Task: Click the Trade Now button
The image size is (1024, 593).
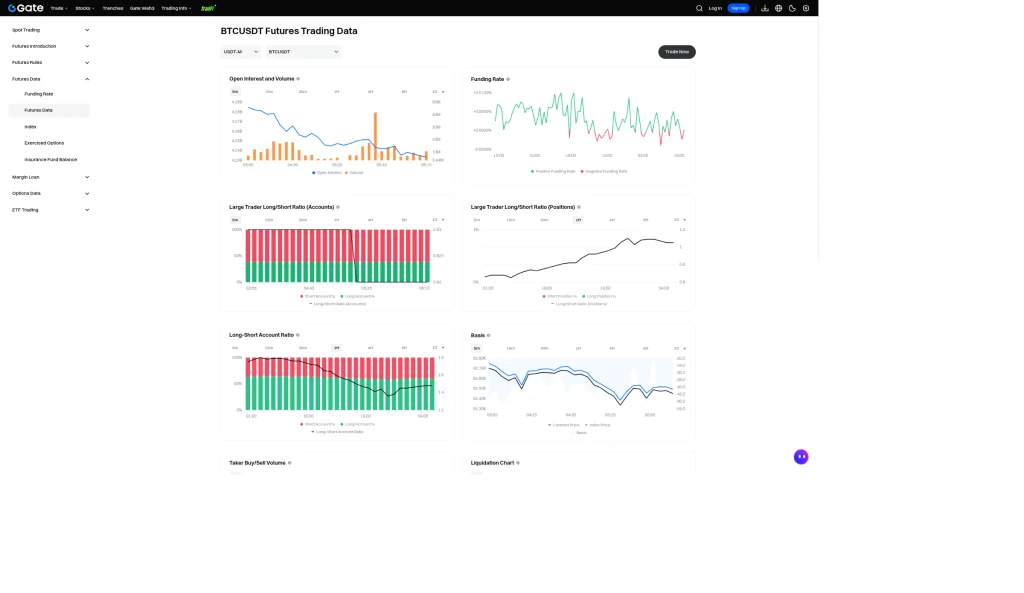Action: pos(677,52)
